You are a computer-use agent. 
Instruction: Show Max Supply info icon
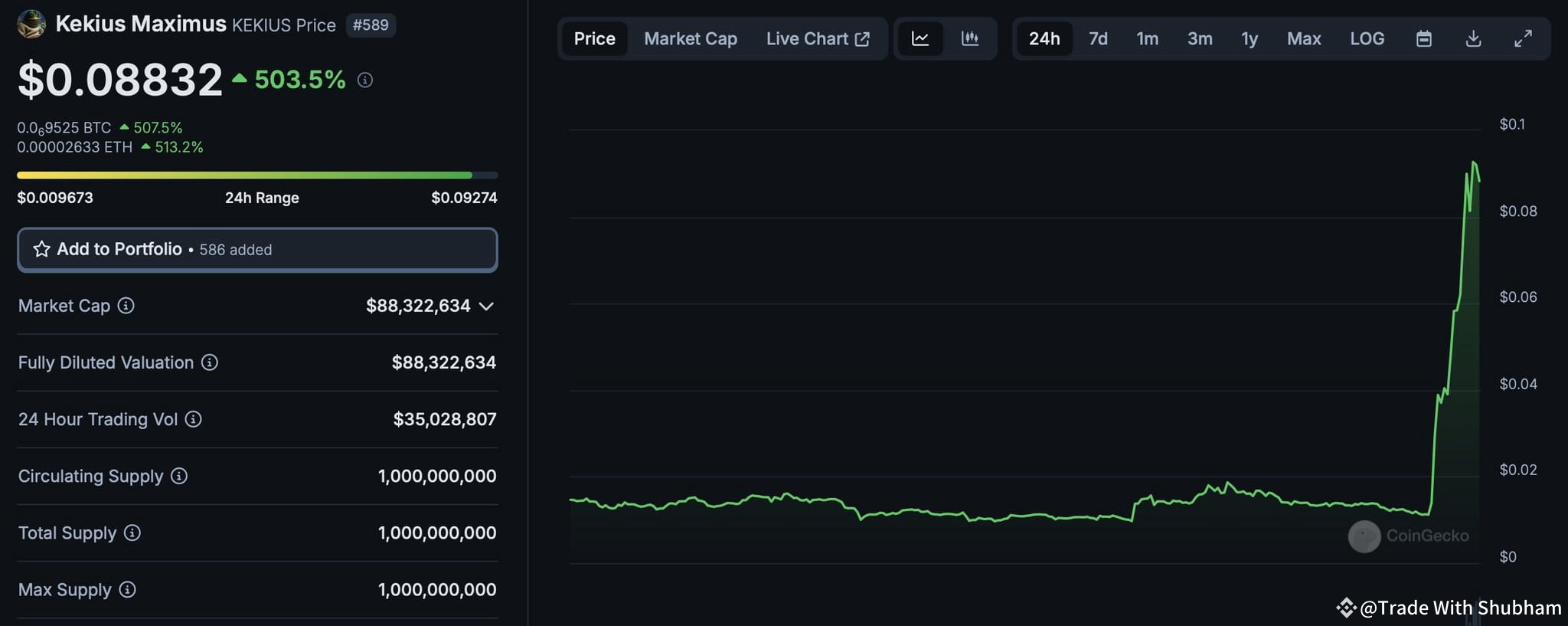(x=128, y=589)
